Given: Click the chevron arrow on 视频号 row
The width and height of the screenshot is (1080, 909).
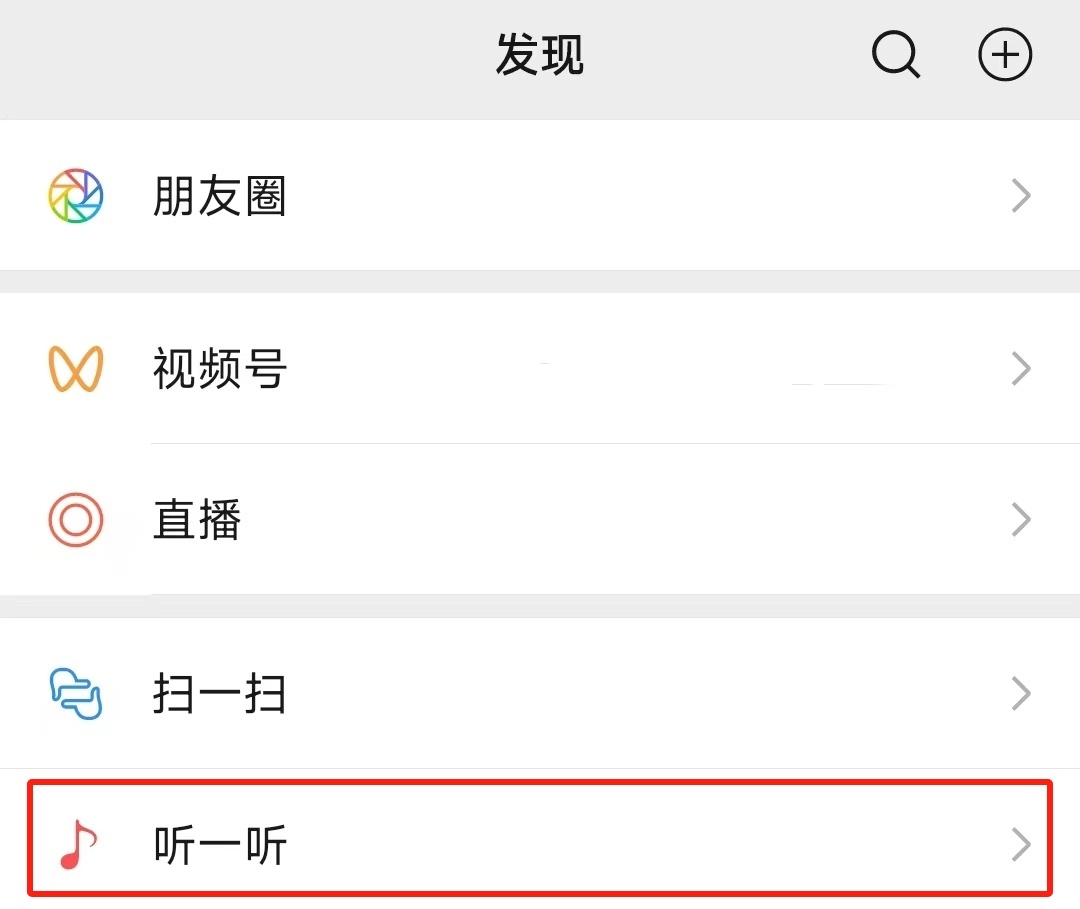Looking at the screenshot, I should tap(1020, 369).
